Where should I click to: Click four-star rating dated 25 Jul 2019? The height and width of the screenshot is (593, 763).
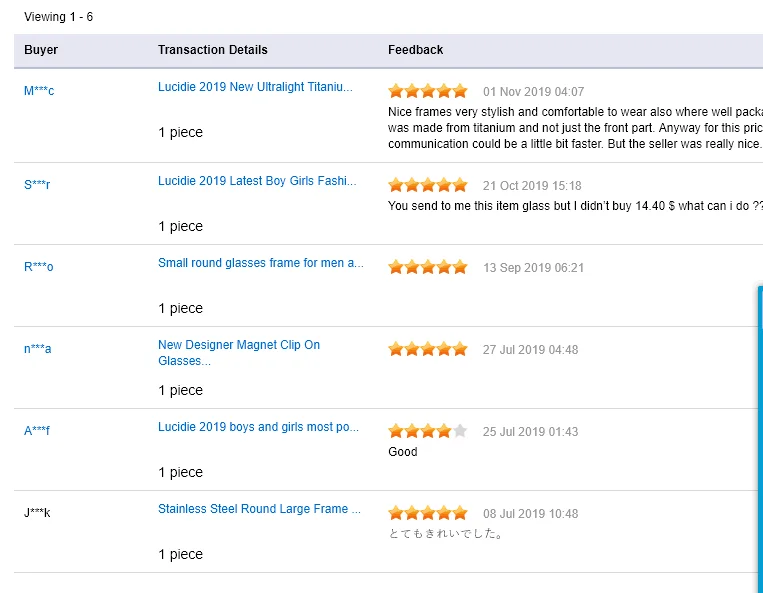pyautogui.click(x=428, y=431)
